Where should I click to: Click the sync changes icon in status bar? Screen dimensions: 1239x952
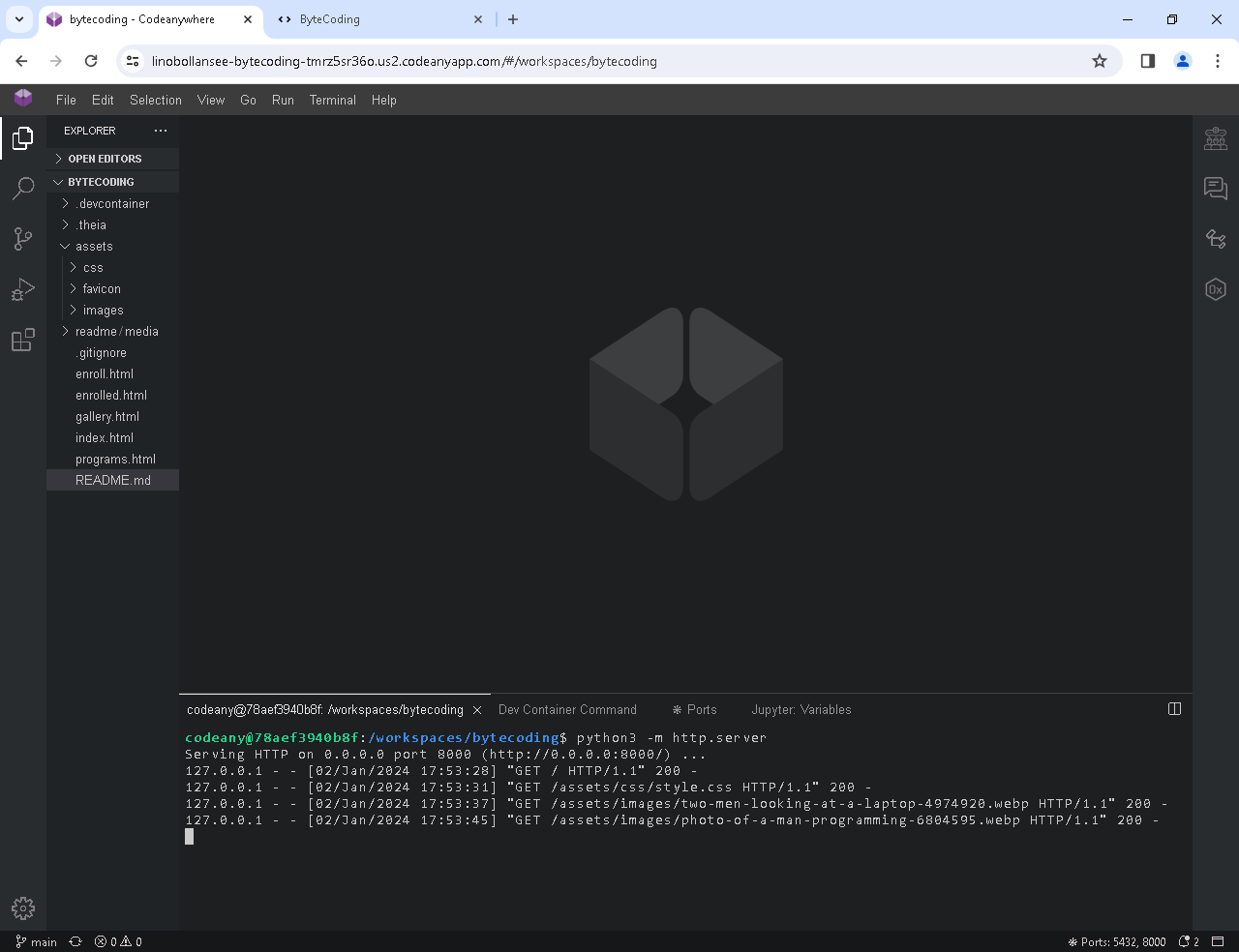pyautogui.click(x=75, y=940)
